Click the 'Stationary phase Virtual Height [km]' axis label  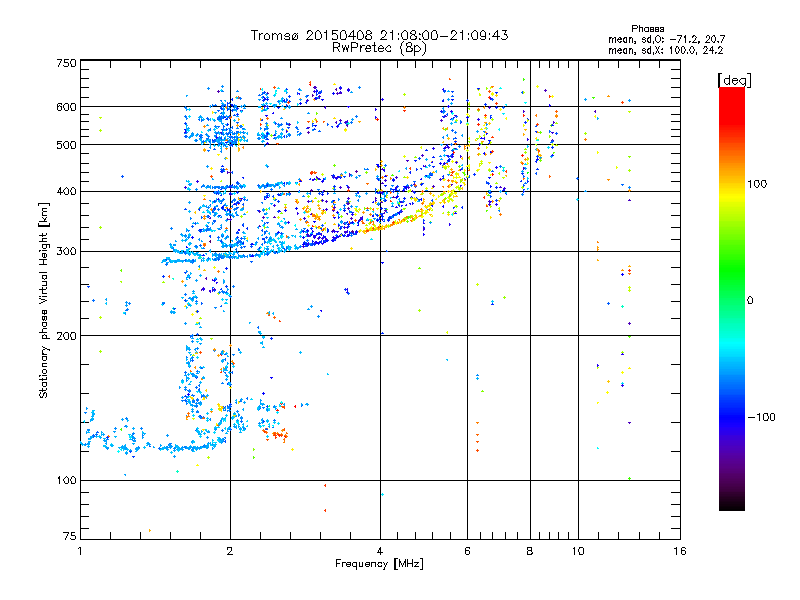(x=44, y=300)
